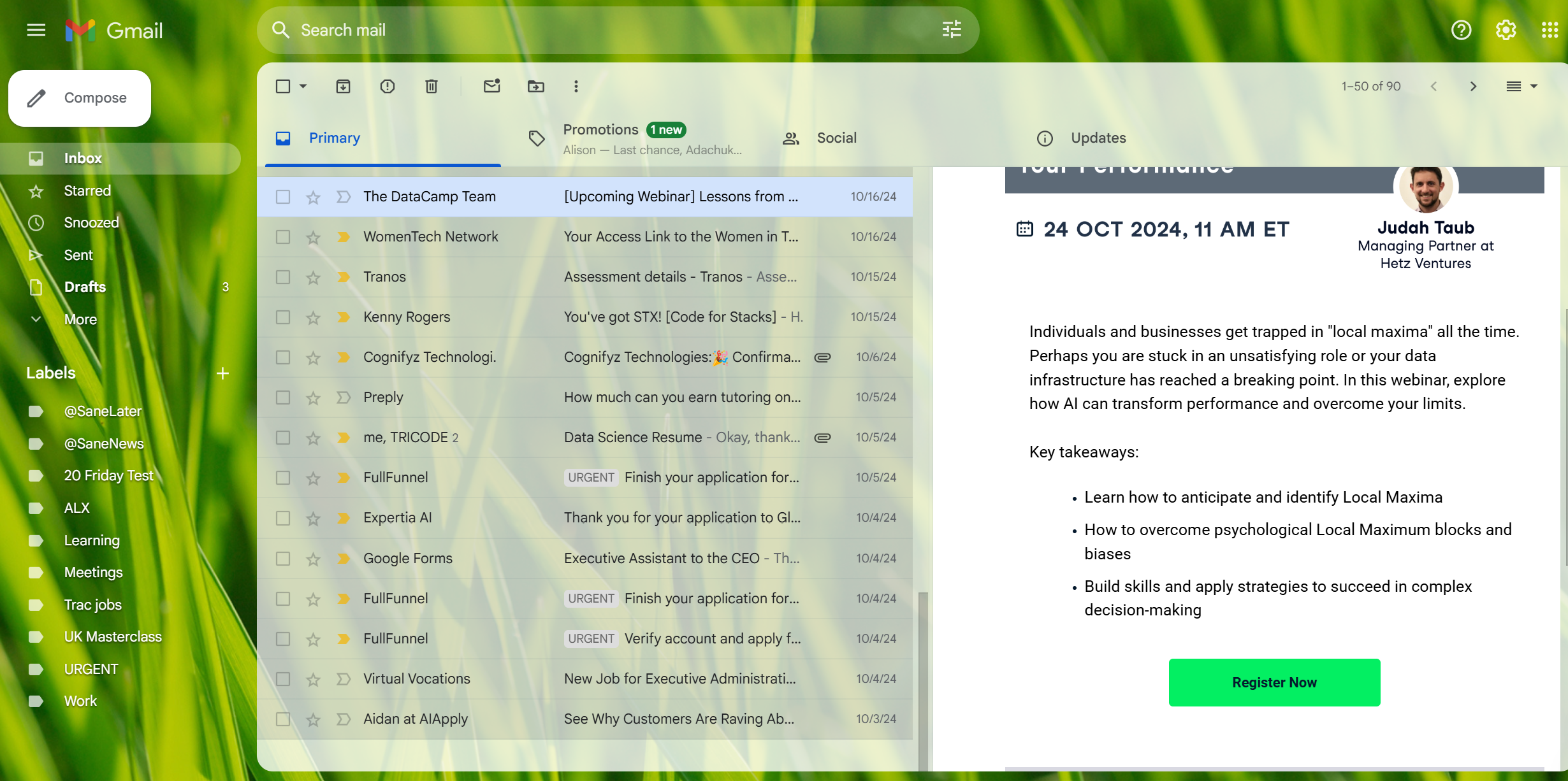Screen dimensions: 1568x781
Task: Star the Tranos email
Action: (x=313, y=277)
